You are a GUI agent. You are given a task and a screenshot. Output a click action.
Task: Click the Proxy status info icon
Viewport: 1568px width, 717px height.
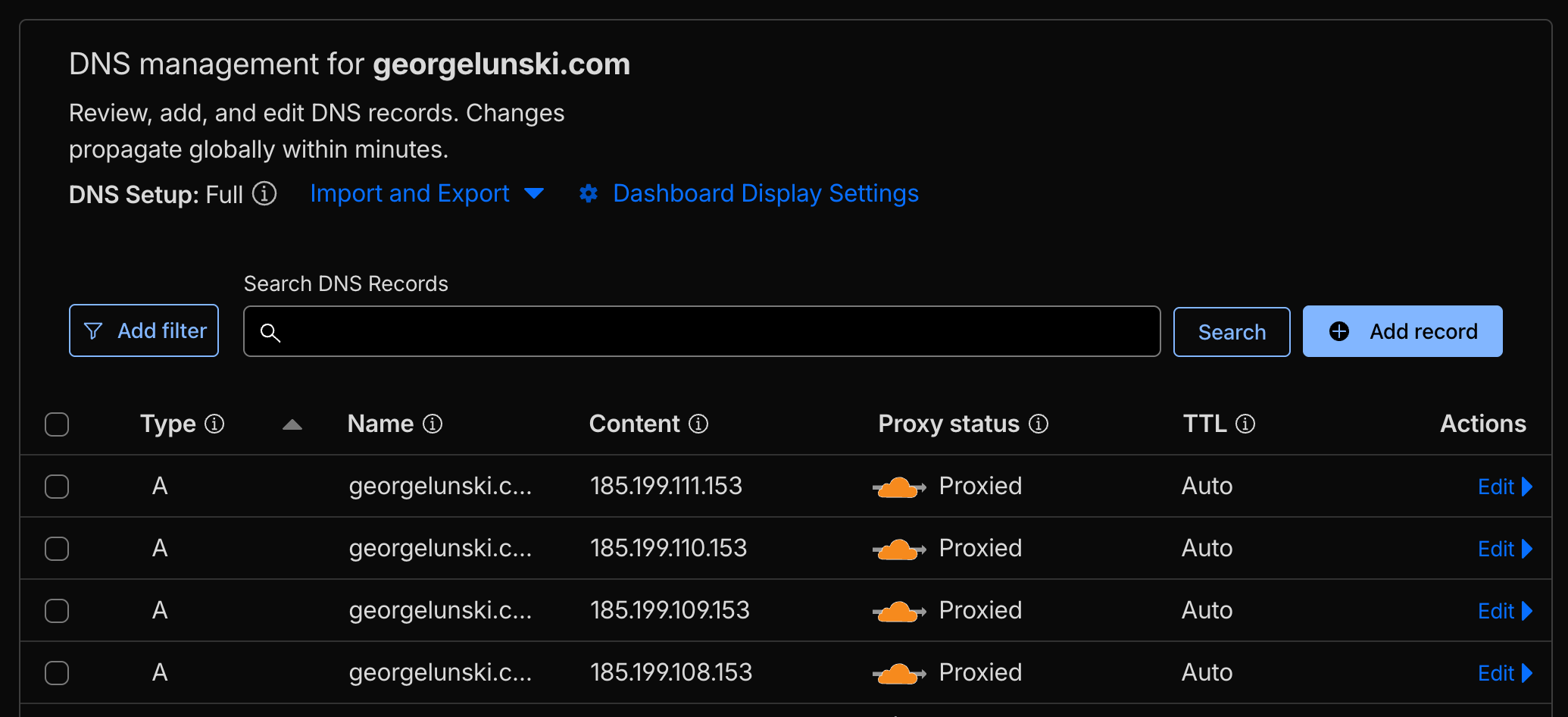point(1039,424)
